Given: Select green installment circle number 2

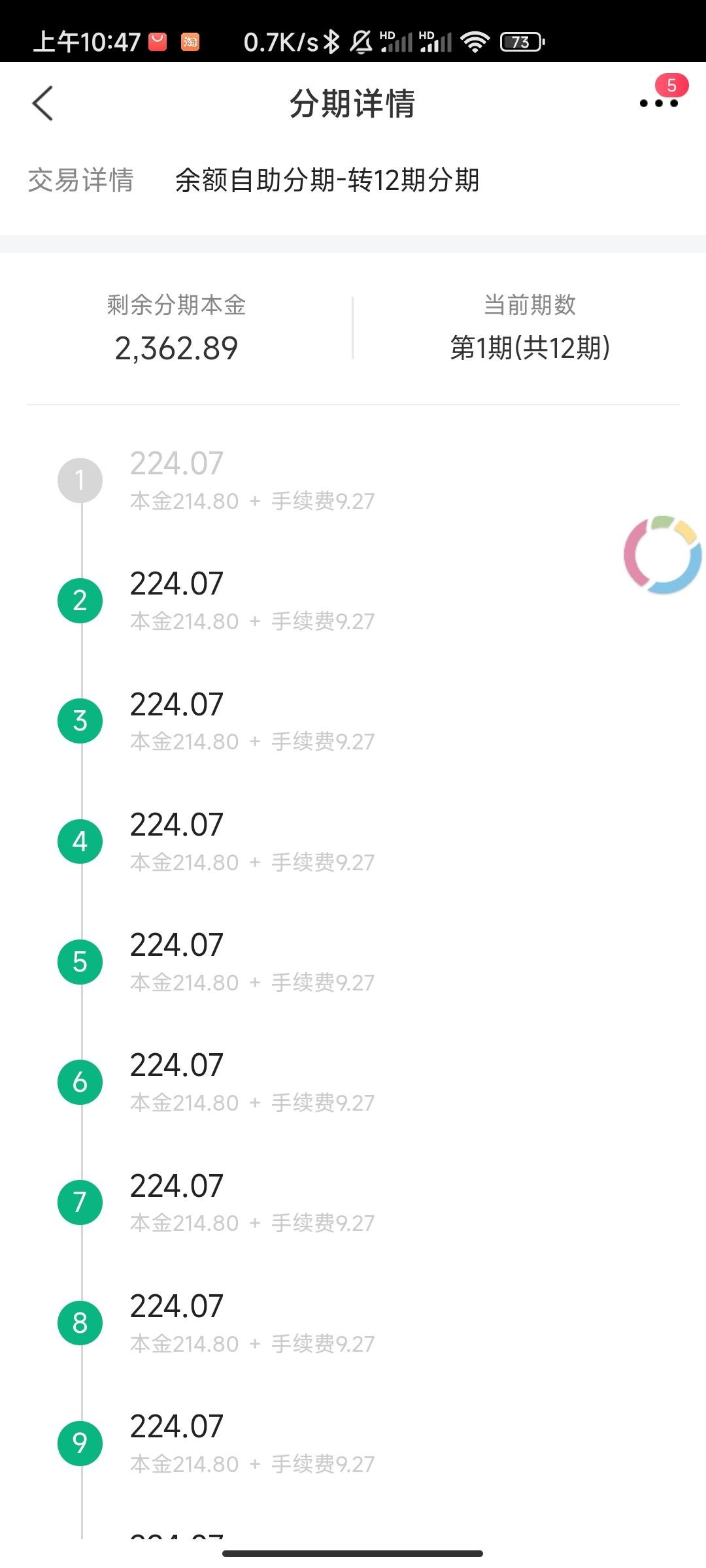Looking at the screenshot, I should coord(80,600).
